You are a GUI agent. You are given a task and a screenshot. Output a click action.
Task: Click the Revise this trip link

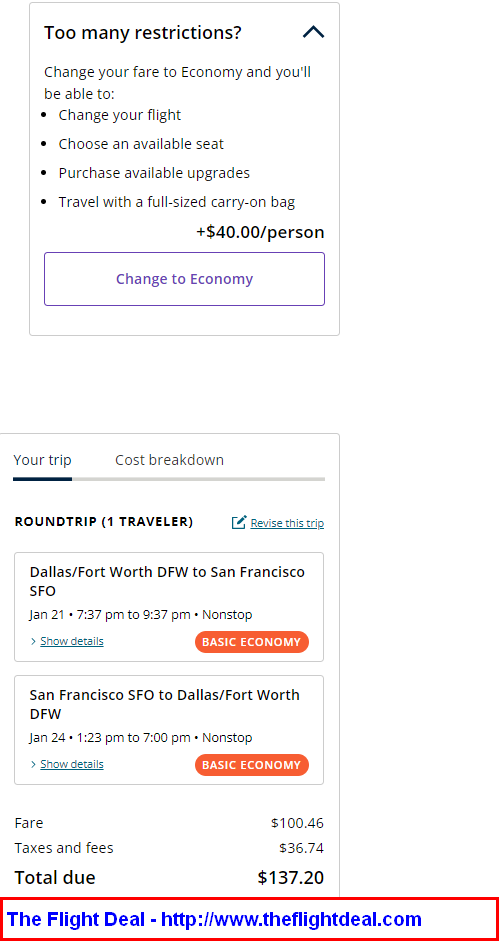click(287, 523)
